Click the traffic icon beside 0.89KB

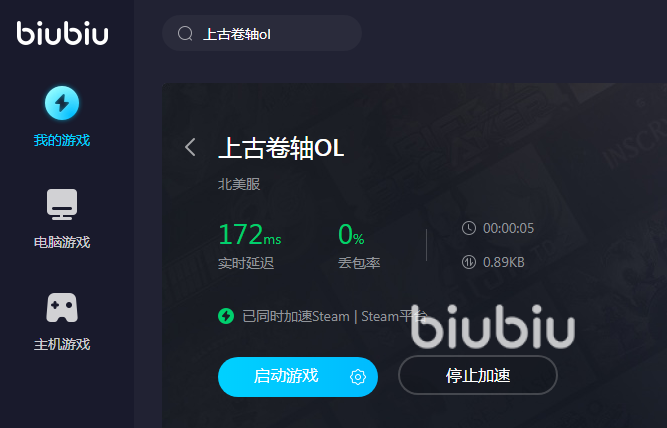(x=469, y=262)
